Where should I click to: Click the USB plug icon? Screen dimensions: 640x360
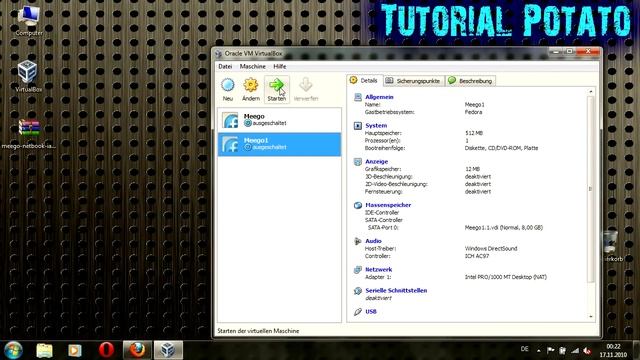pyautogui.click(x=358, y=311)
